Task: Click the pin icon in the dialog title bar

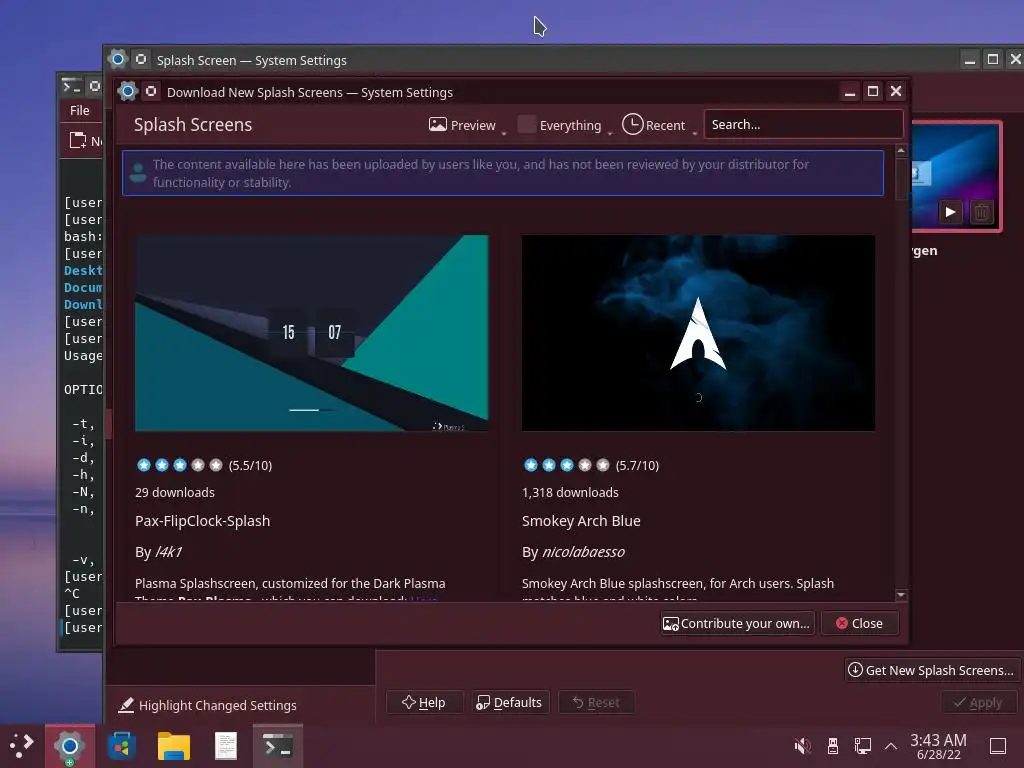Action: (151, 91)
